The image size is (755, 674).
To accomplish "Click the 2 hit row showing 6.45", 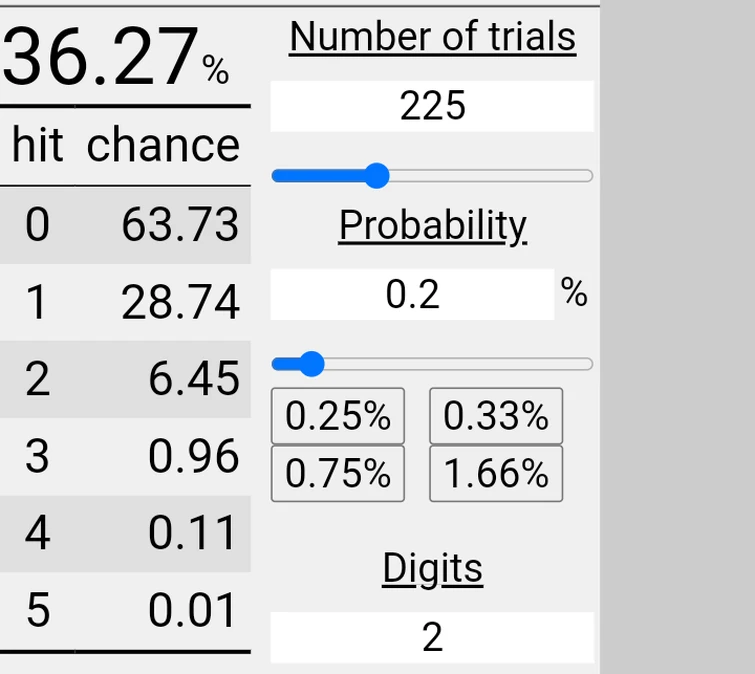I will pos(125,379).
